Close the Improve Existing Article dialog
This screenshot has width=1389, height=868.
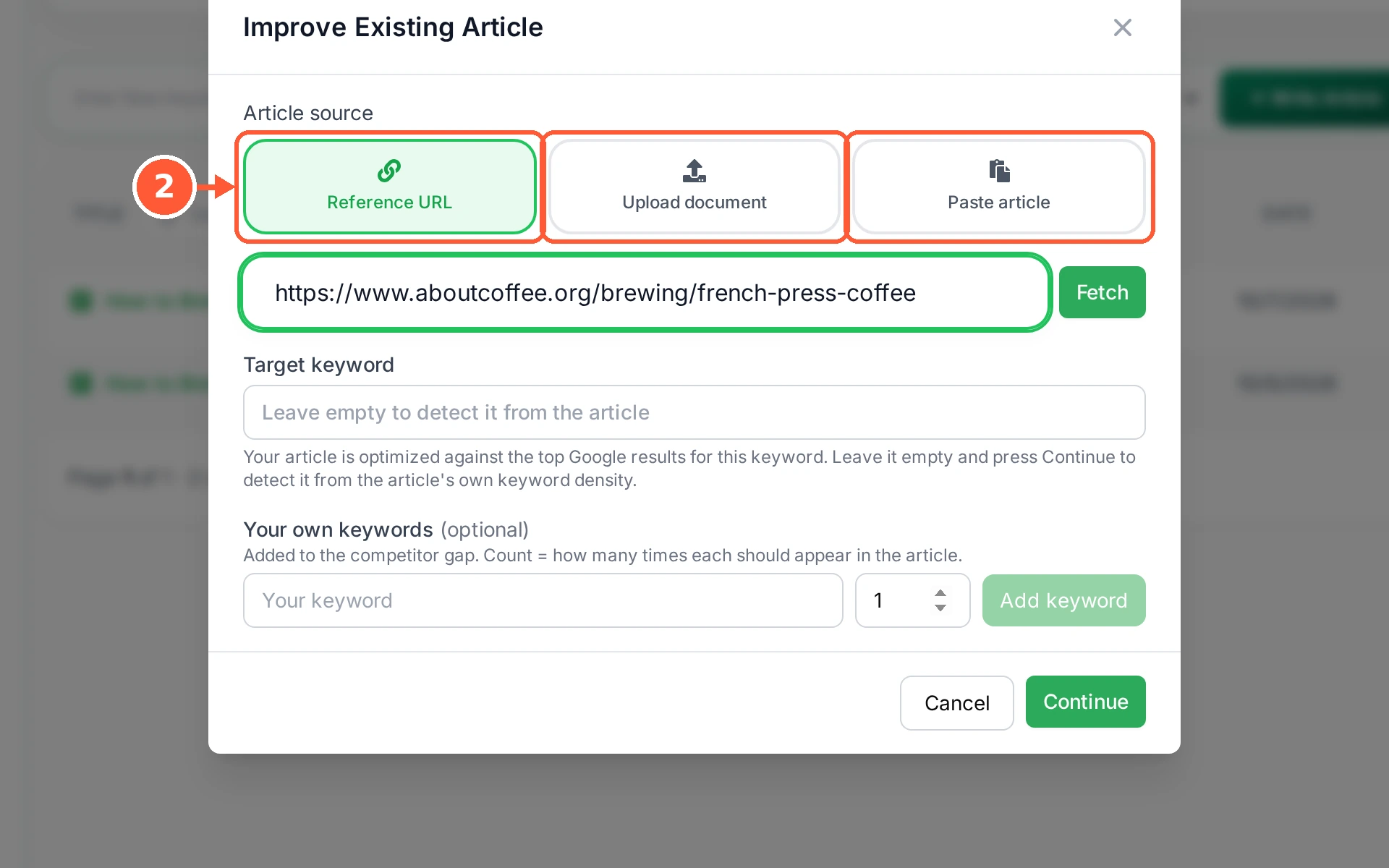click(x=1122, y=27)
